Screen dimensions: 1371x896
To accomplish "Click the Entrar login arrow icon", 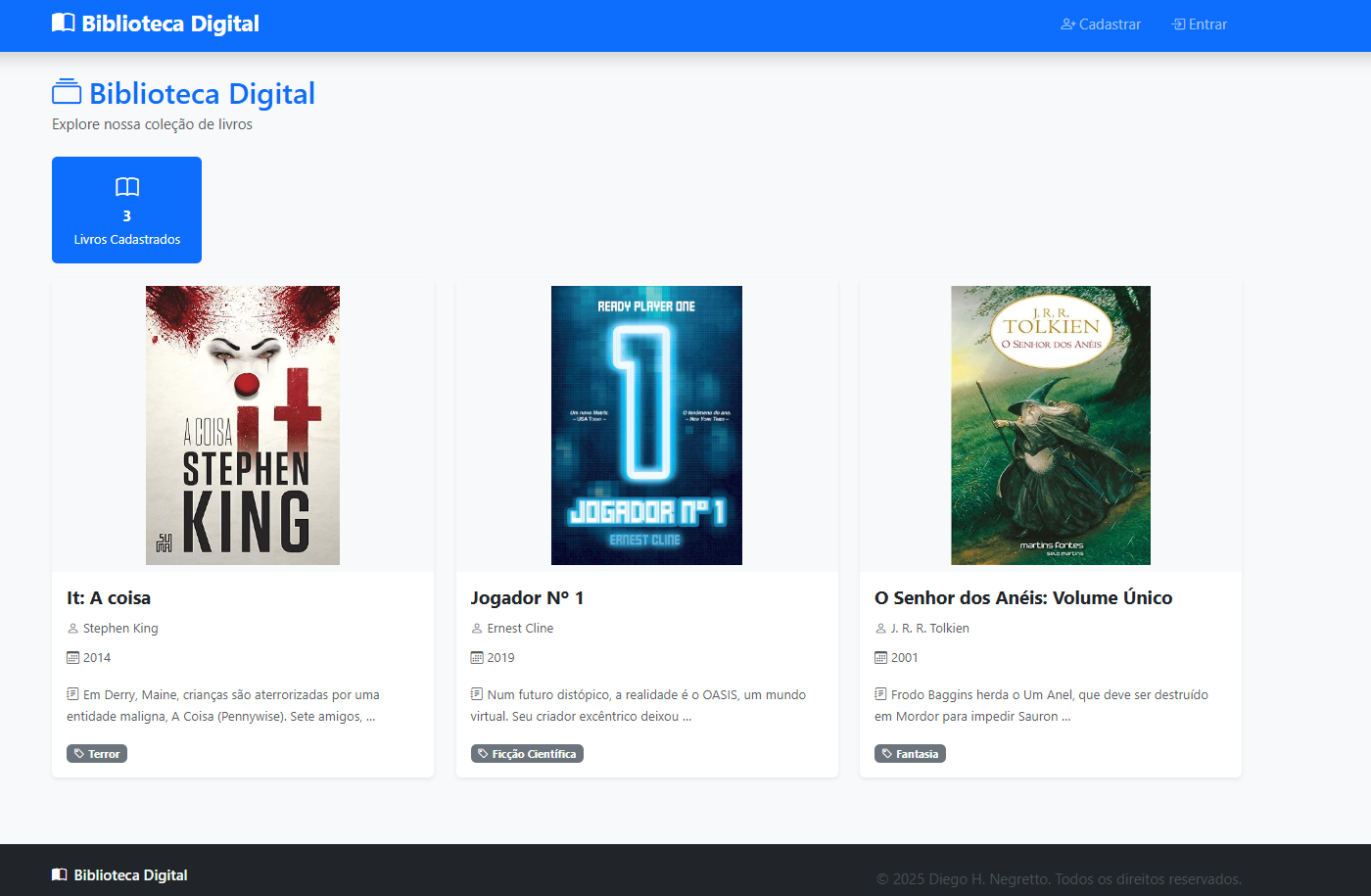I will pyautogui.click(x=1179, y=24).
